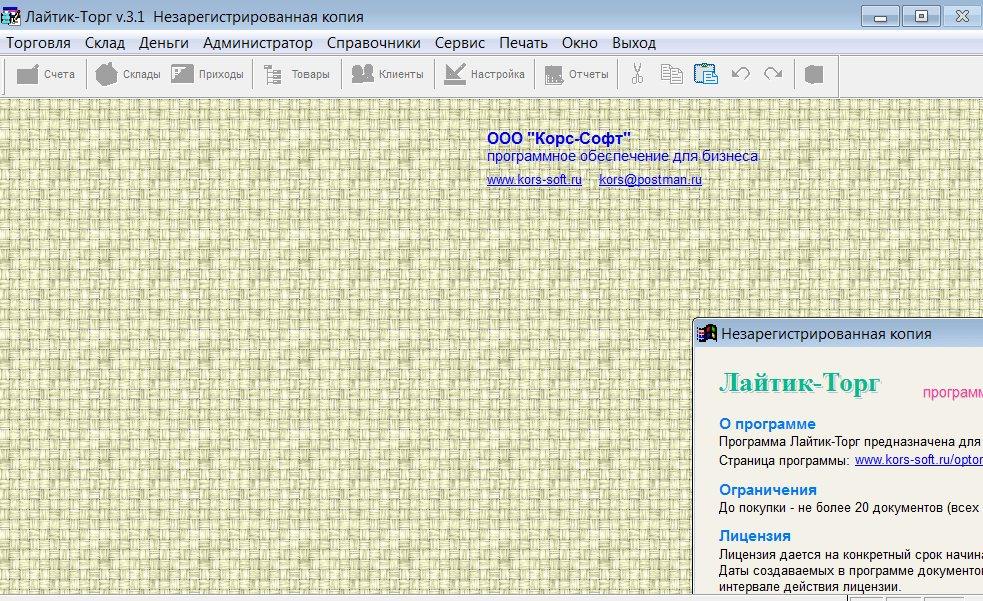Open the Справочники menu

[x=374, y=43]
